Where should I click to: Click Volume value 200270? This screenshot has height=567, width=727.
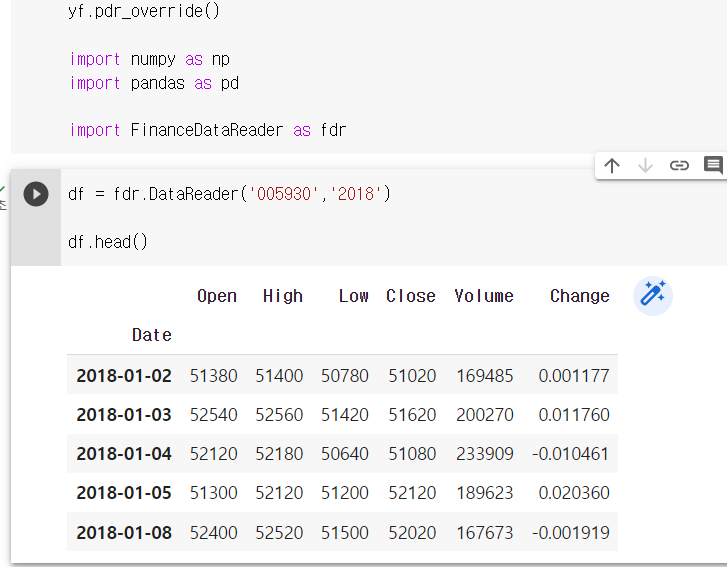(x=485, y=414)
